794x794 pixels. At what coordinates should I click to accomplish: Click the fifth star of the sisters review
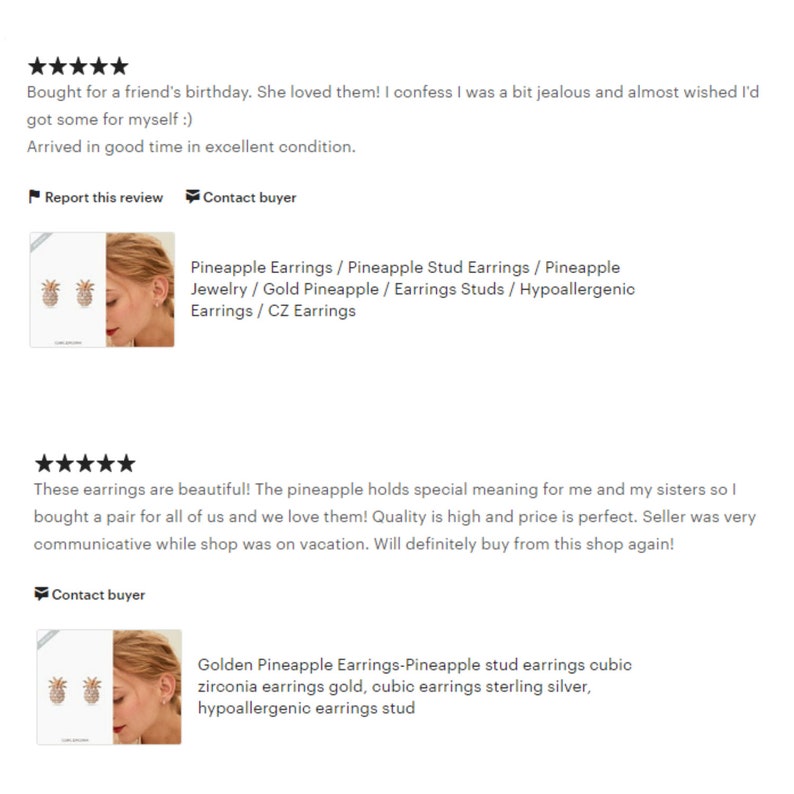coord(126,463)
